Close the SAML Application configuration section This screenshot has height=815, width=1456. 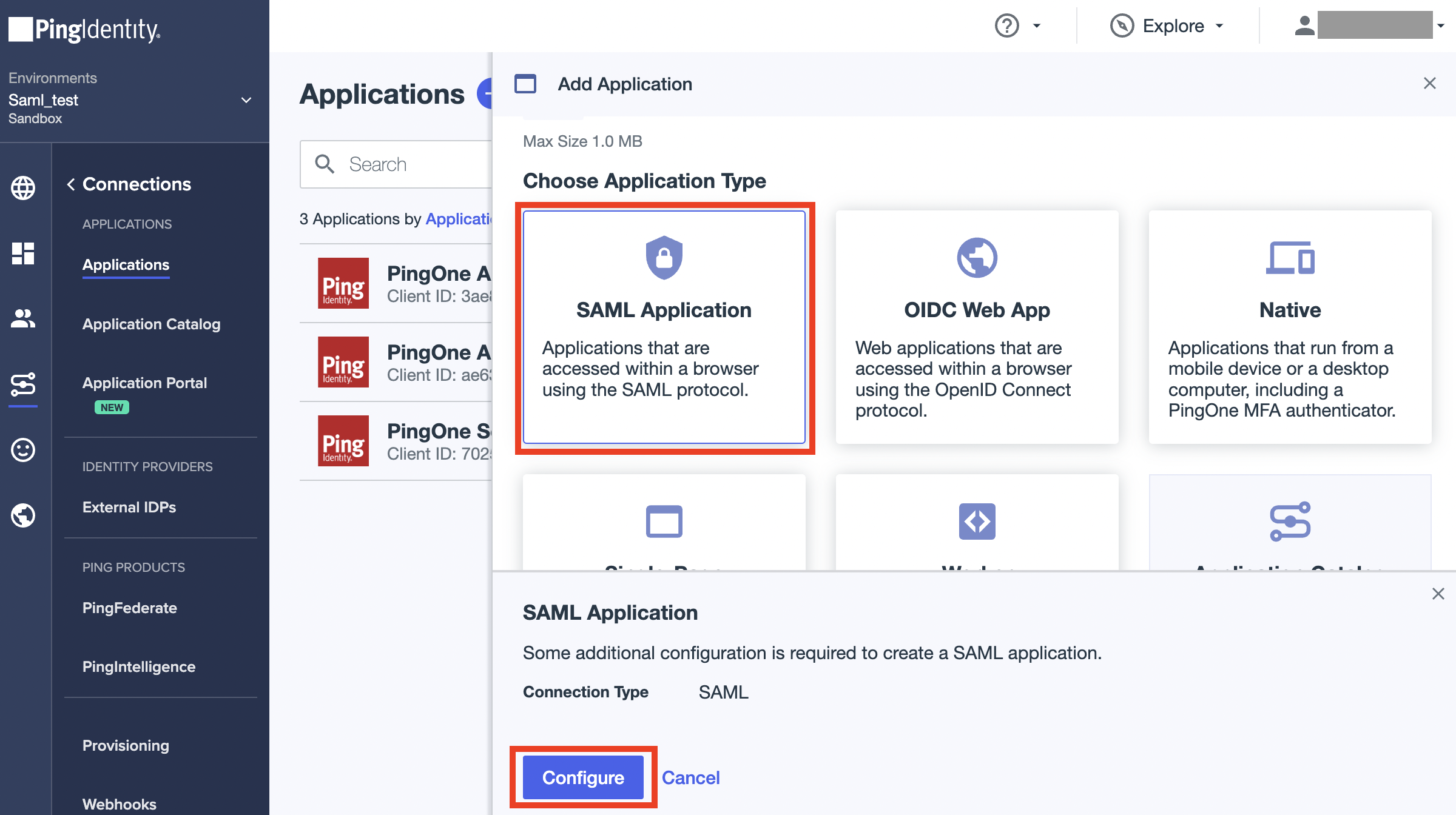tap(1438, 594)
